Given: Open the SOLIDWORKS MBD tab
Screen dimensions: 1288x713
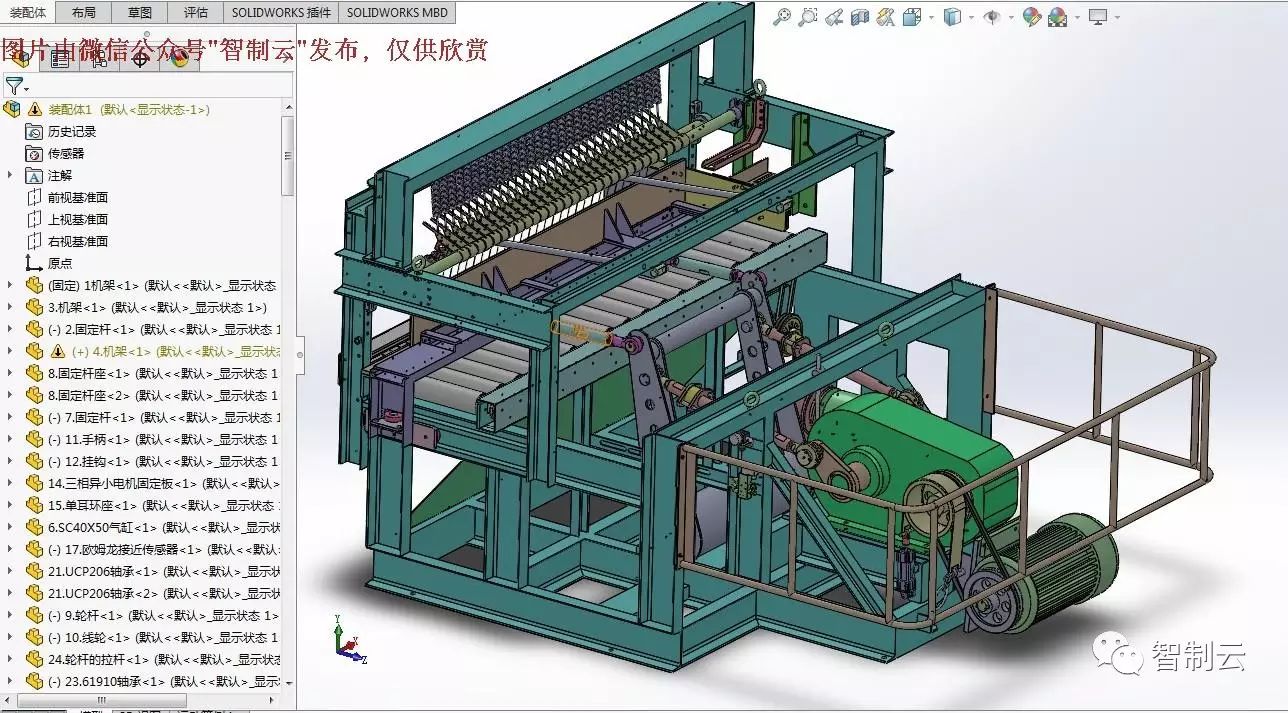Looking at the screenshot, I should 398,12.
